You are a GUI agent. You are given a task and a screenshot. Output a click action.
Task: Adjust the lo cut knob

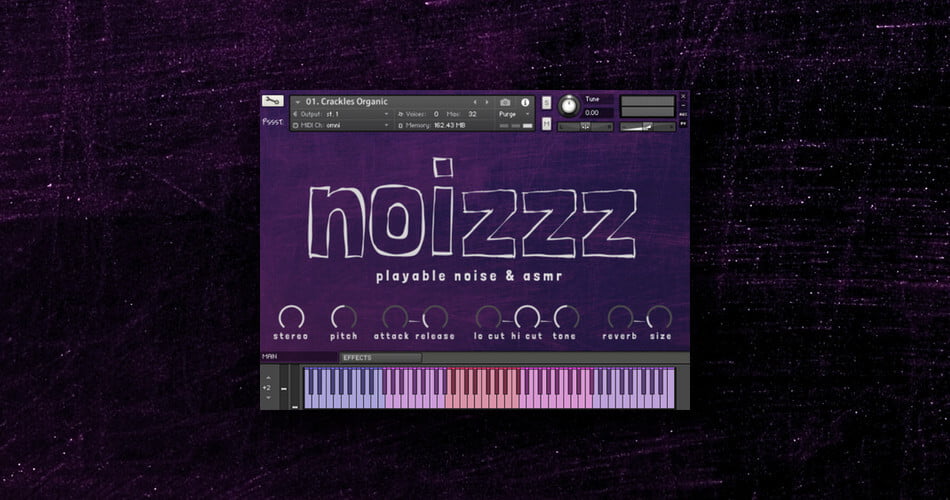coord(488,318)
